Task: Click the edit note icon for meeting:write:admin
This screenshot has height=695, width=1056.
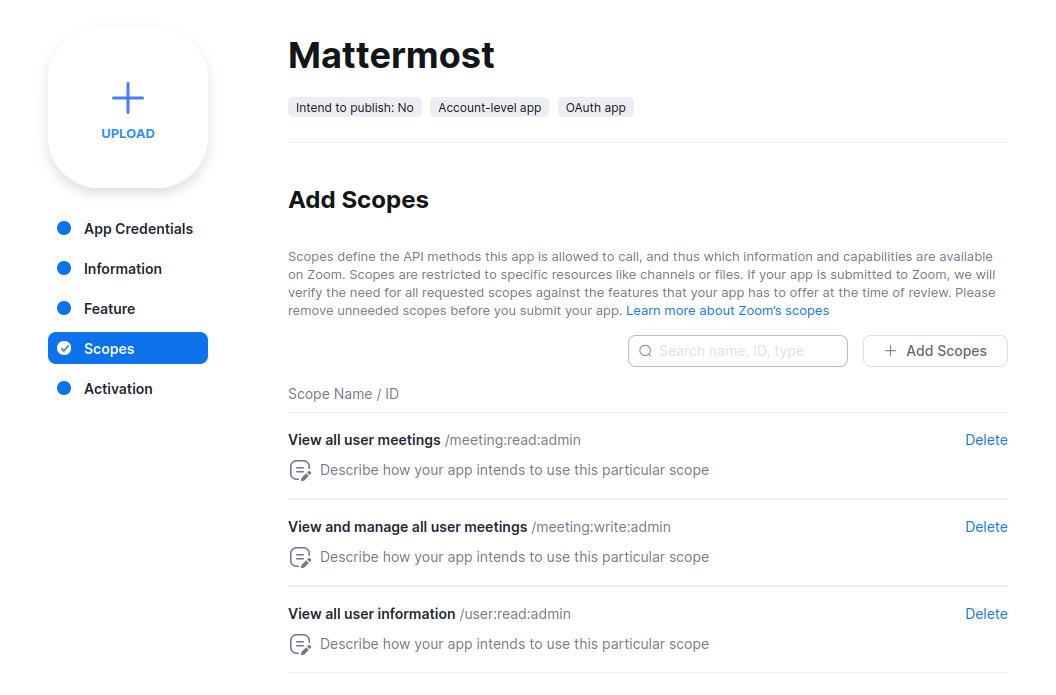Action: click(x=300, y=557)
